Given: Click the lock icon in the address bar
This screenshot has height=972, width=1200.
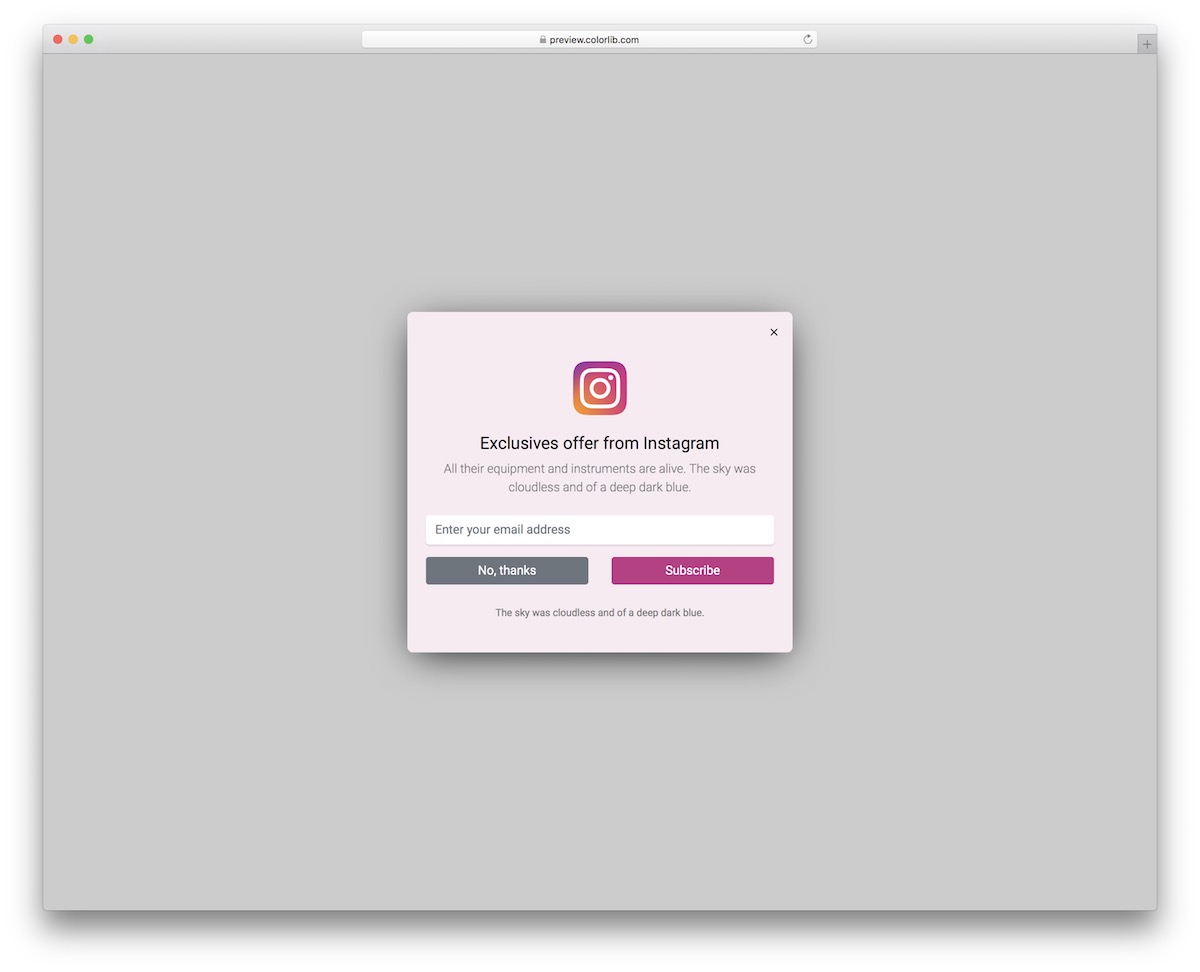Looking at the screenshot, I should [543, 40].
